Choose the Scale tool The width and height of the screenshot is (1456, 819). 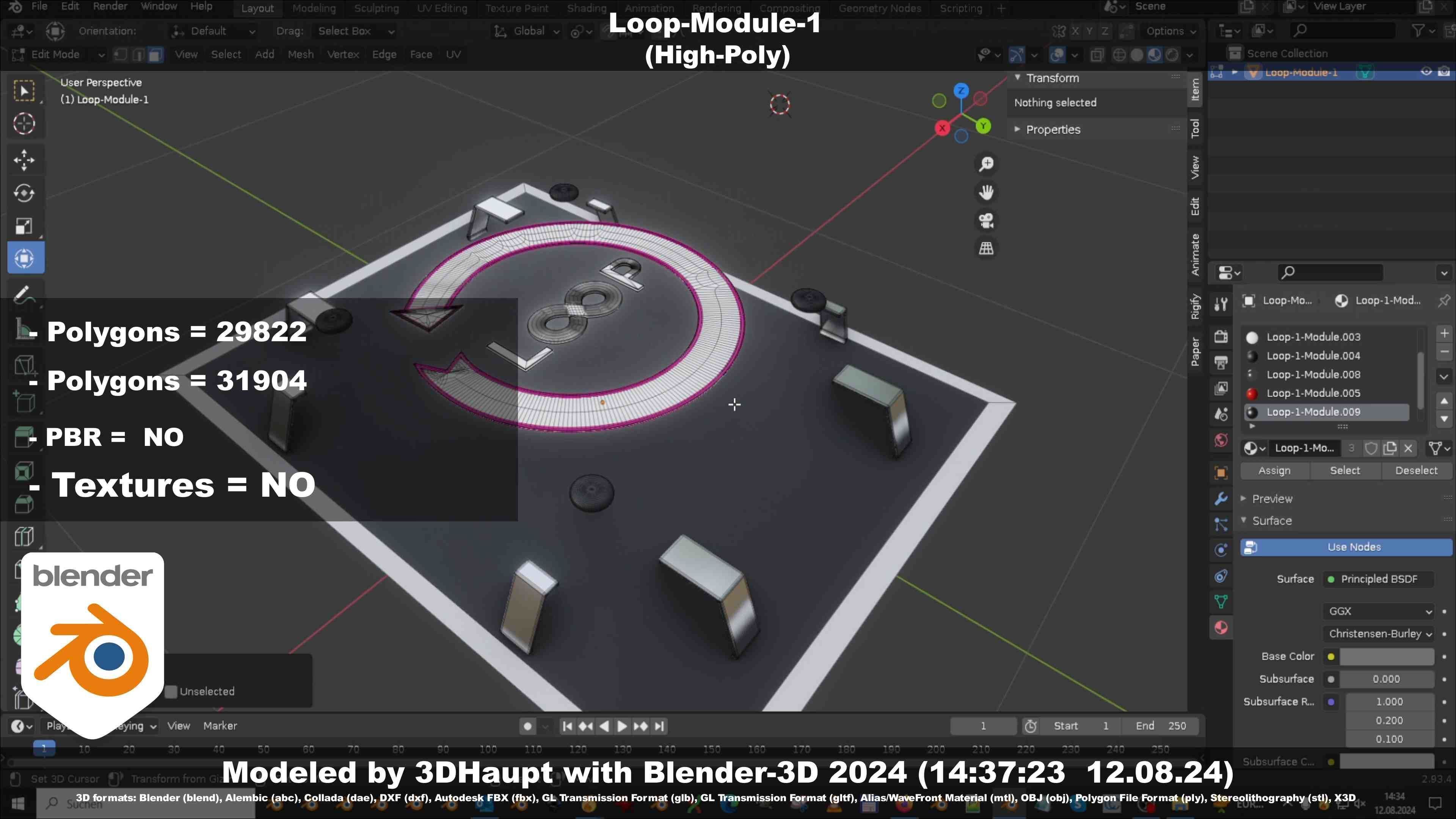[x=24, y=226]
